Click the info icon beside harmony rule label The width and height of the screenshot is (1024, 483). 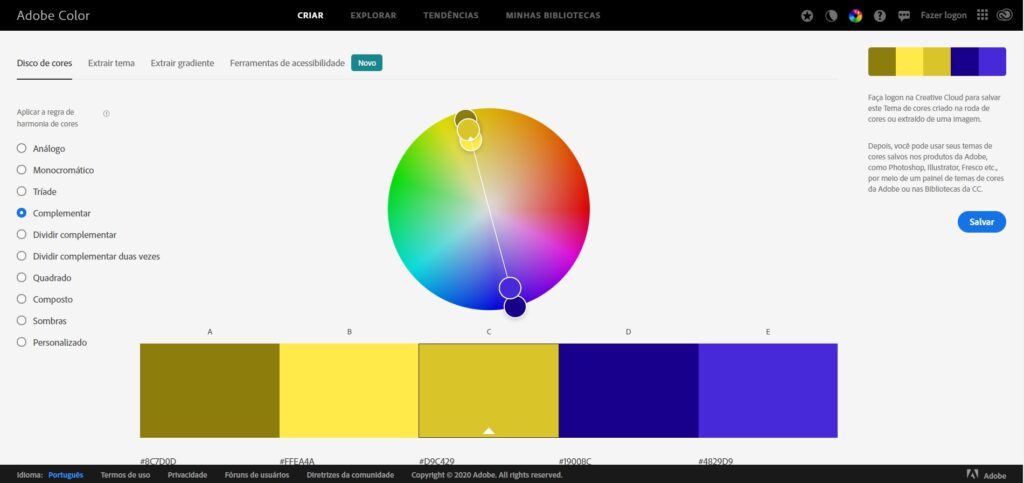(106, 114)
